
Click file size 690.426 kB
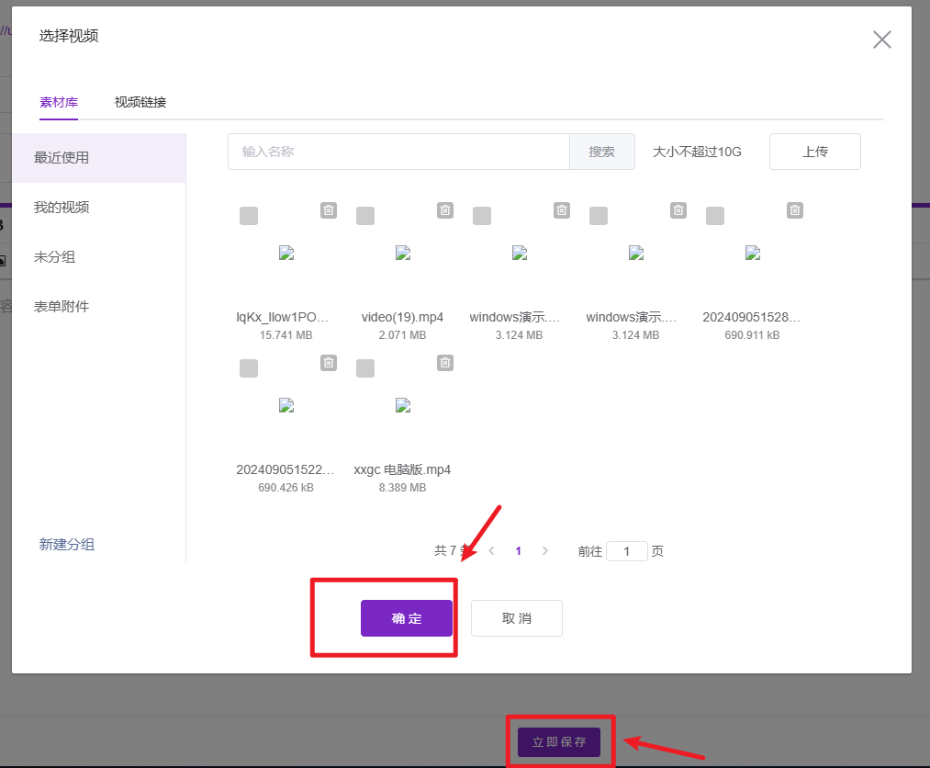pos(286,487)
